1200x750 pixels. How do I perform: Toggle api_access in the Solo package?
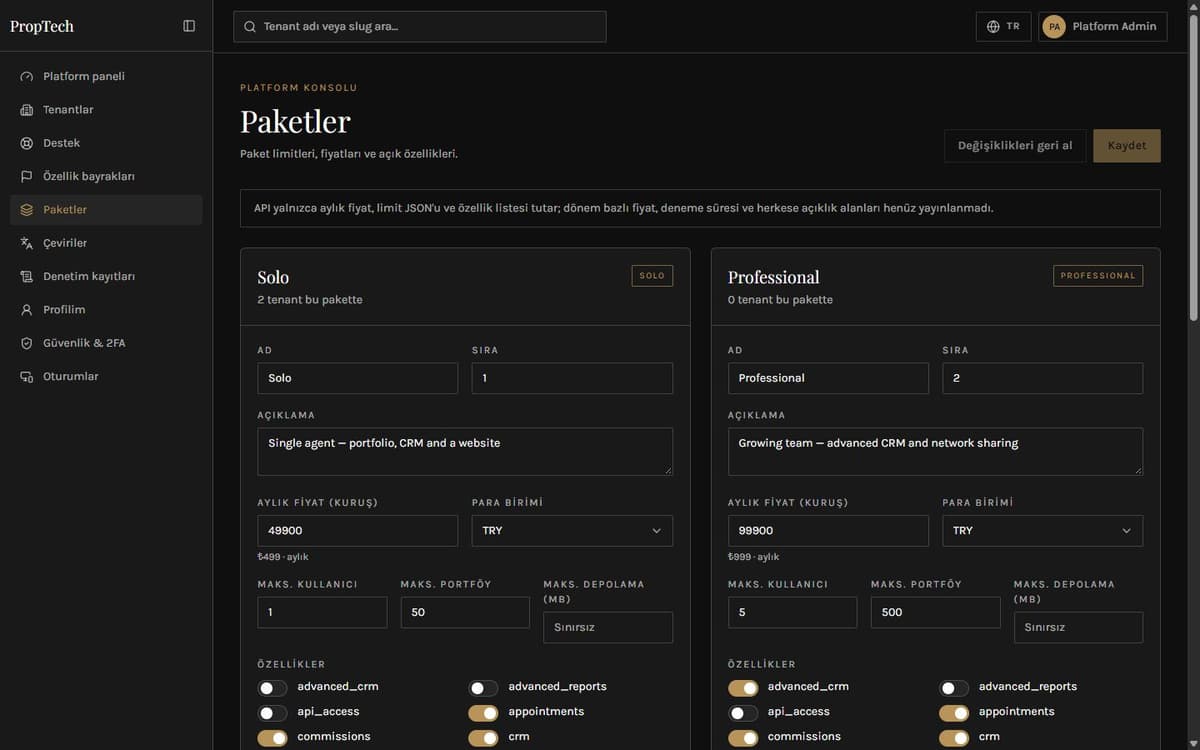pos(272,713)
